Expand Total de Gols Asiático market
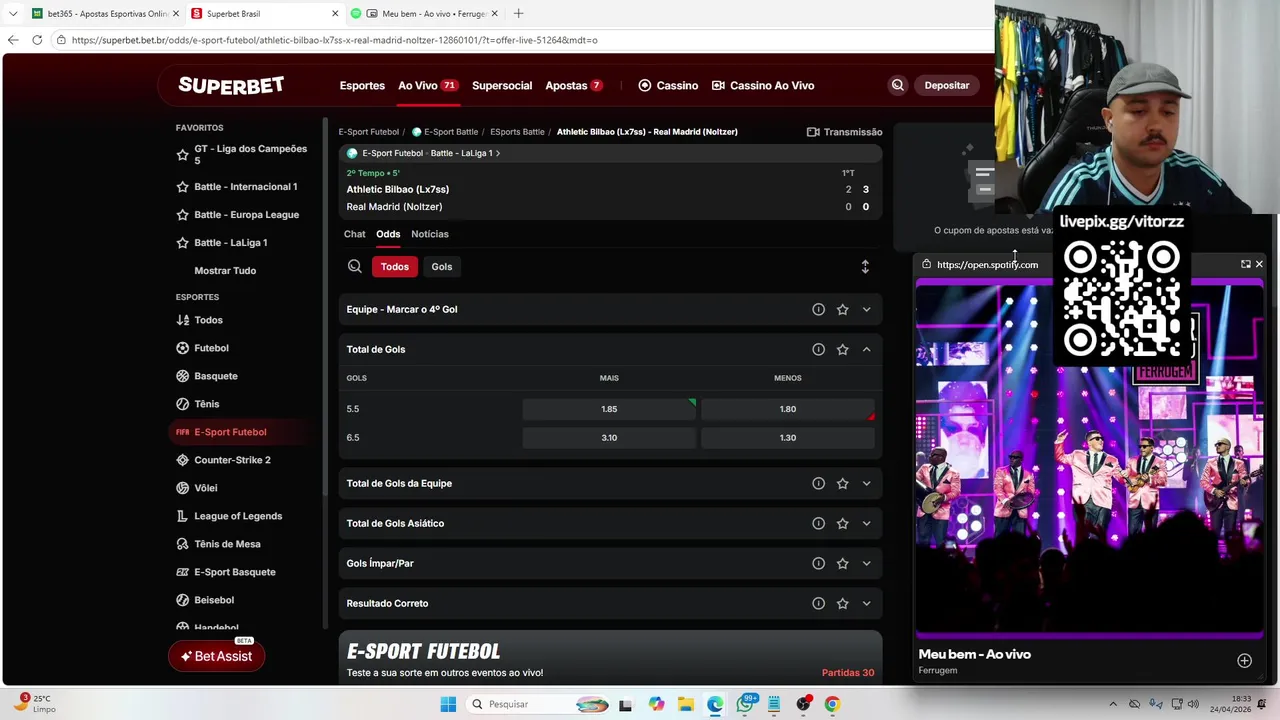Viewport: 1280px width, 720px height. [866, 523]
